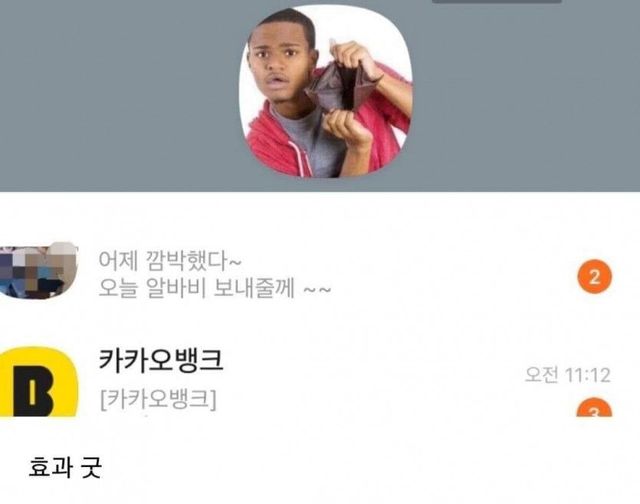Tap the [카카오뱅크] message preview text
This screenshot has width=640, height=504.
pyautogui.click(x=158, y=400)
